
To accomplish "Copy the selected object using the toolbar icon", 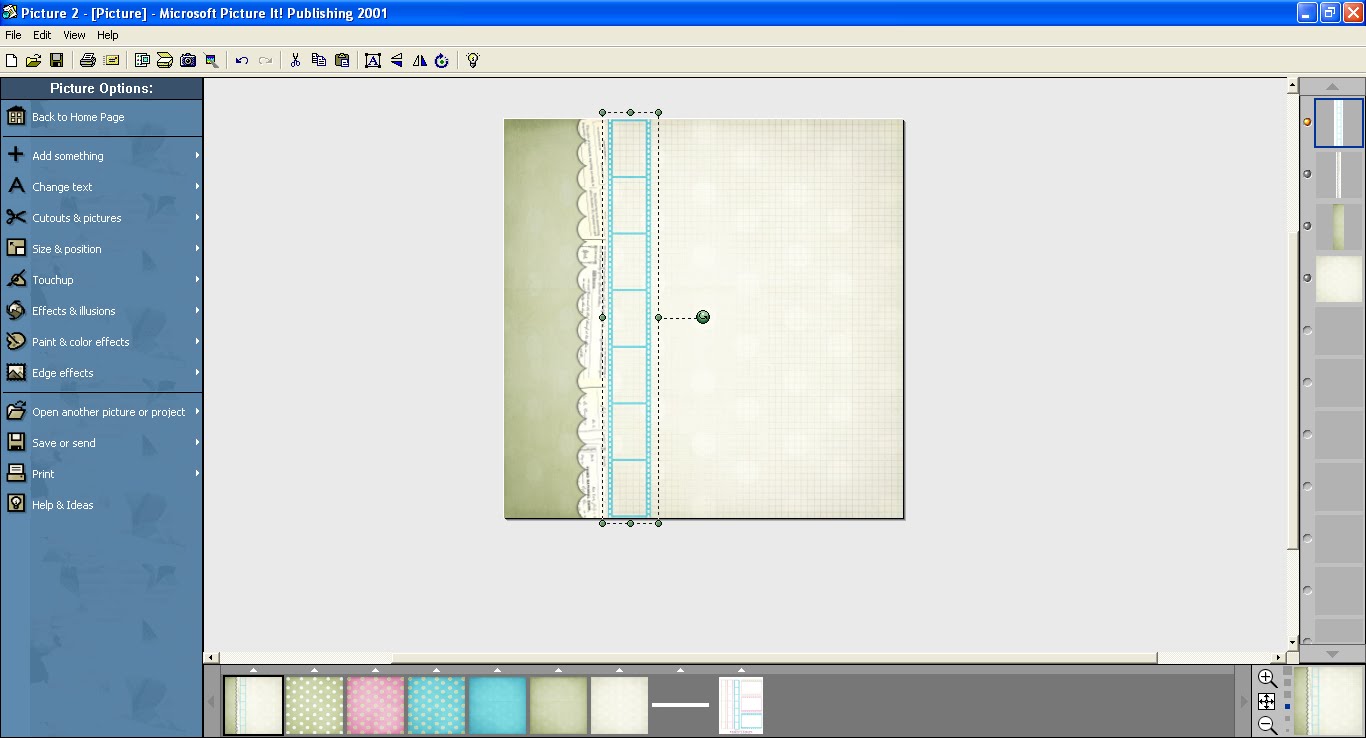I will pos(319,60).
